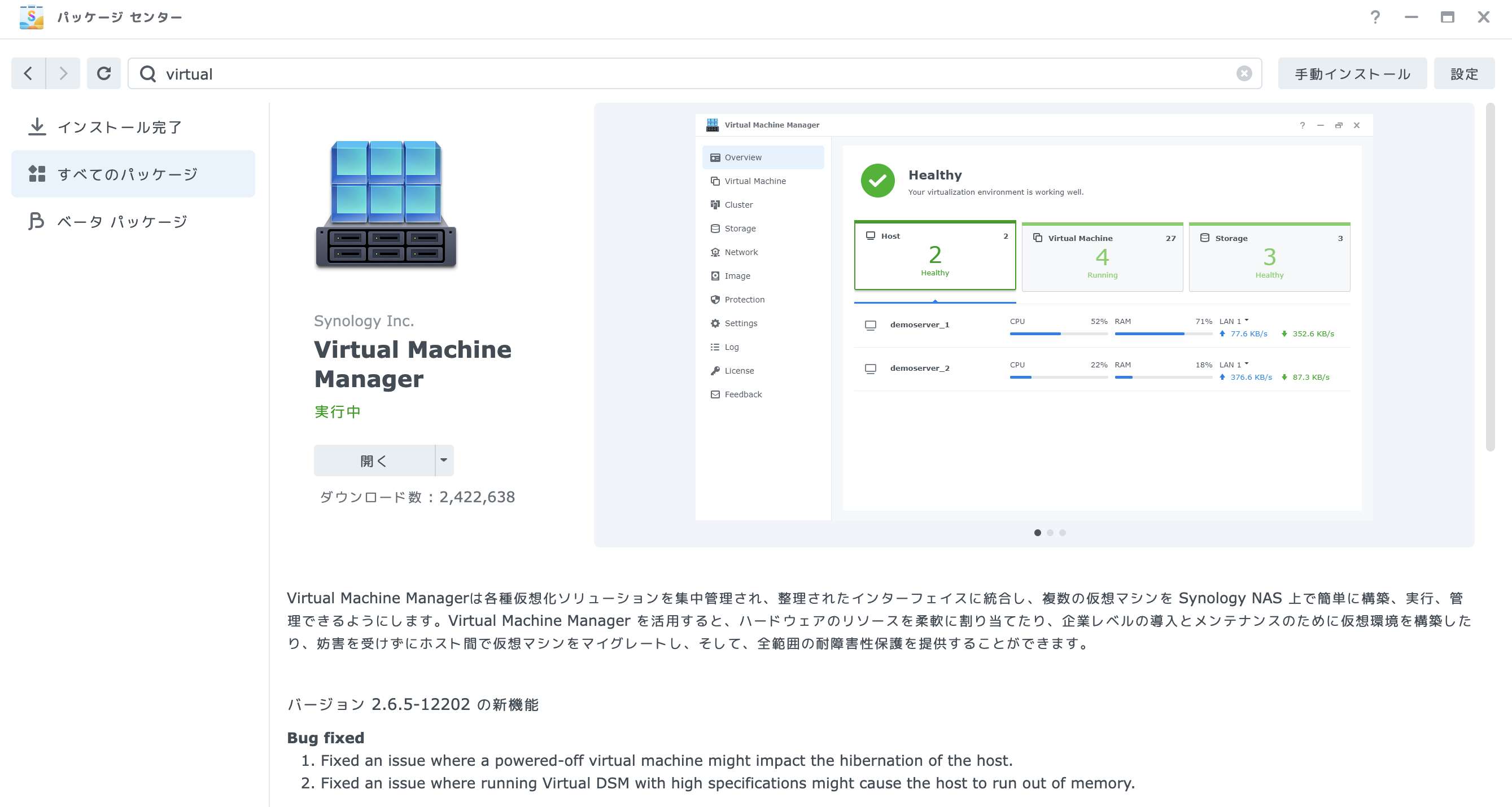
Task: Click Manual Install (手動インストール) button
Action: pos(1352,73)
